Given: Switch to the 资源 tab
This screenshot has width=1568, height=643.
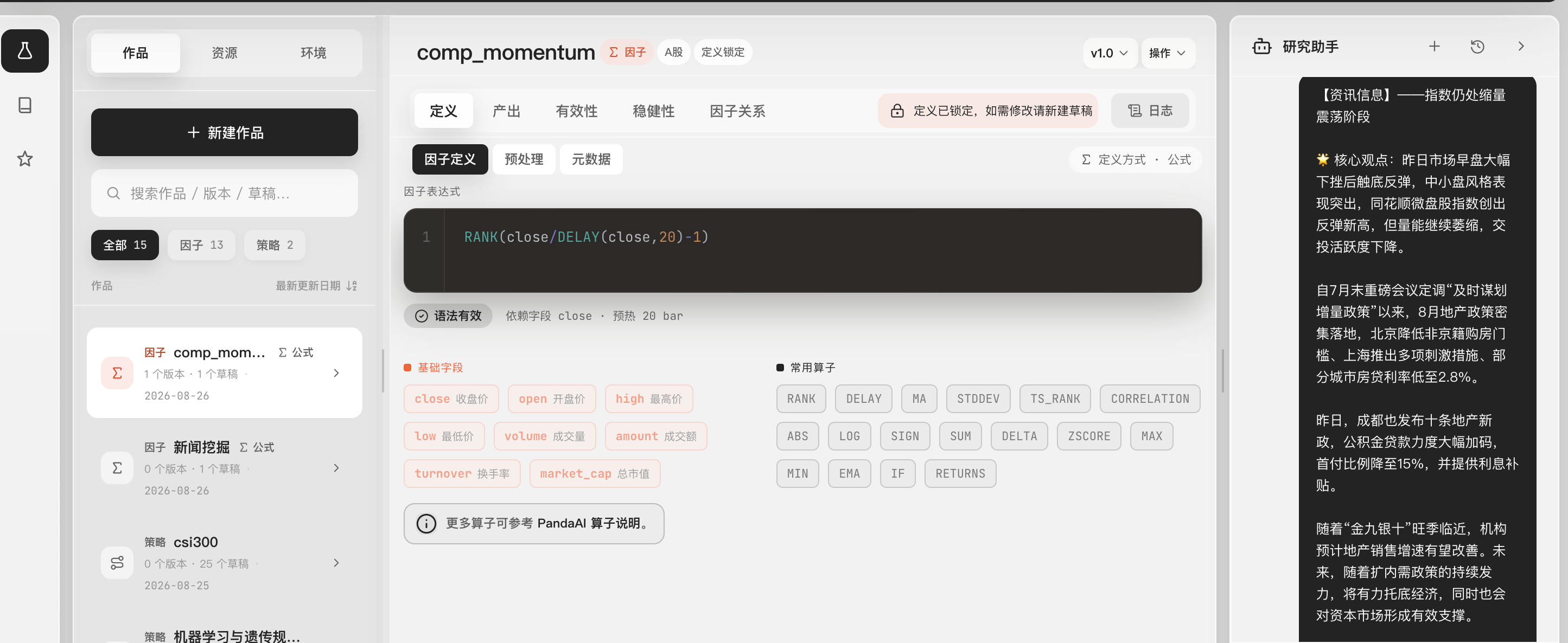Looking at the screenshot, I should (224, 53).
